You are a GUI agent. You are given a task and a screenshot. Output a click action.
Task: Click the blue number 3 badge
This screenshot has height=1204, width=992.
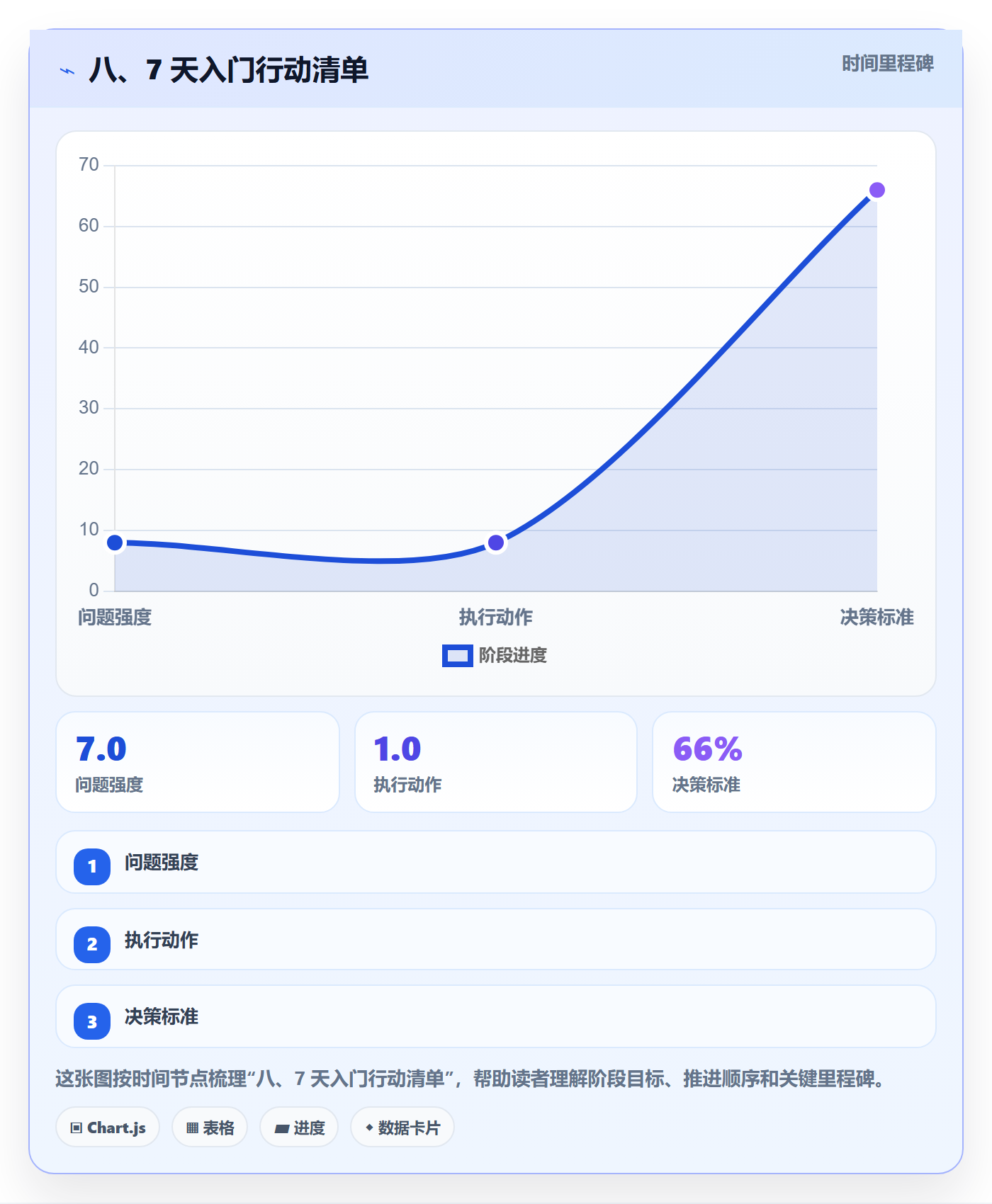(92, 1021)
